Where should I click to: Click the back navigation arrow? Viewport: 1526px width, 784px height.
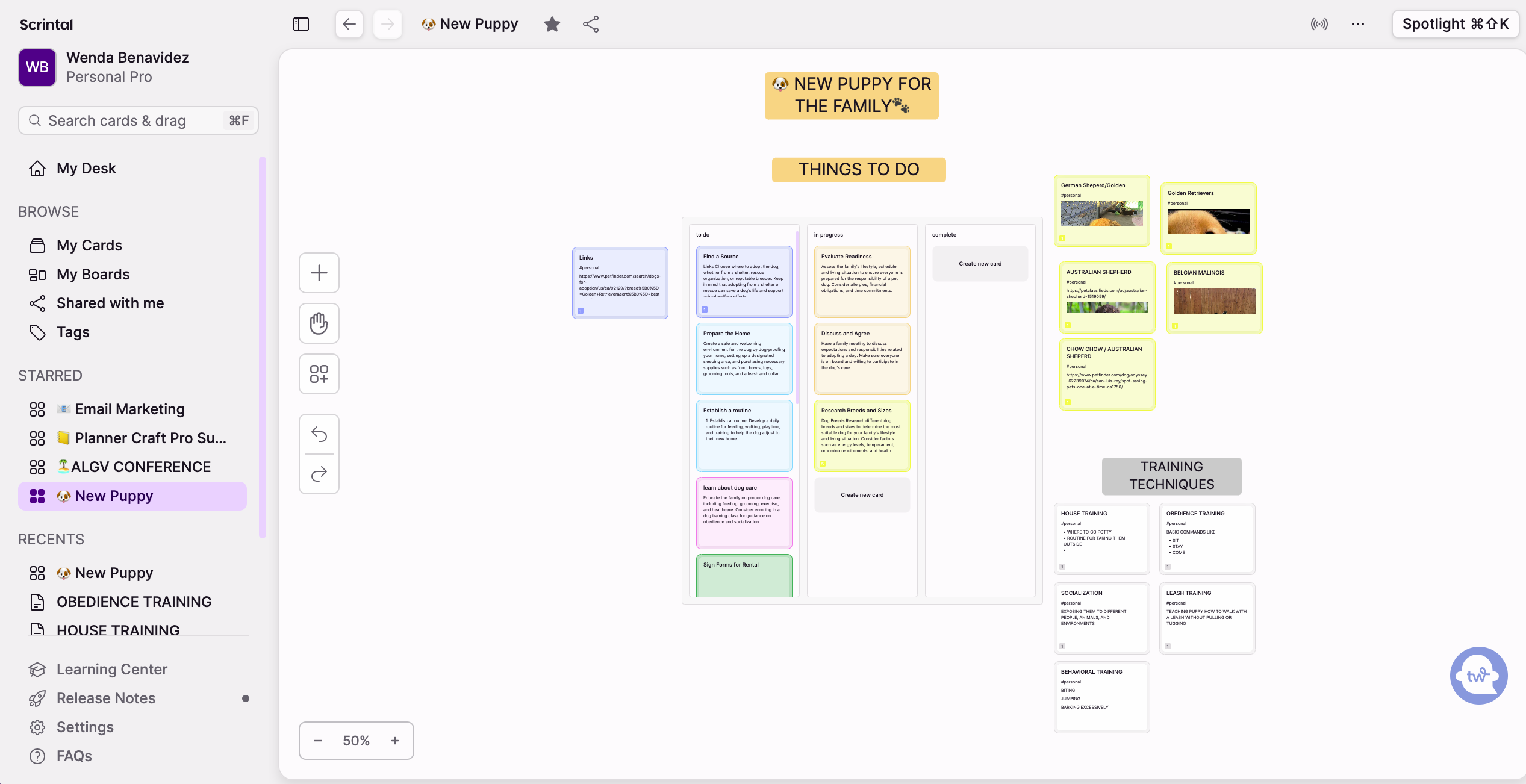pos(349,24)
